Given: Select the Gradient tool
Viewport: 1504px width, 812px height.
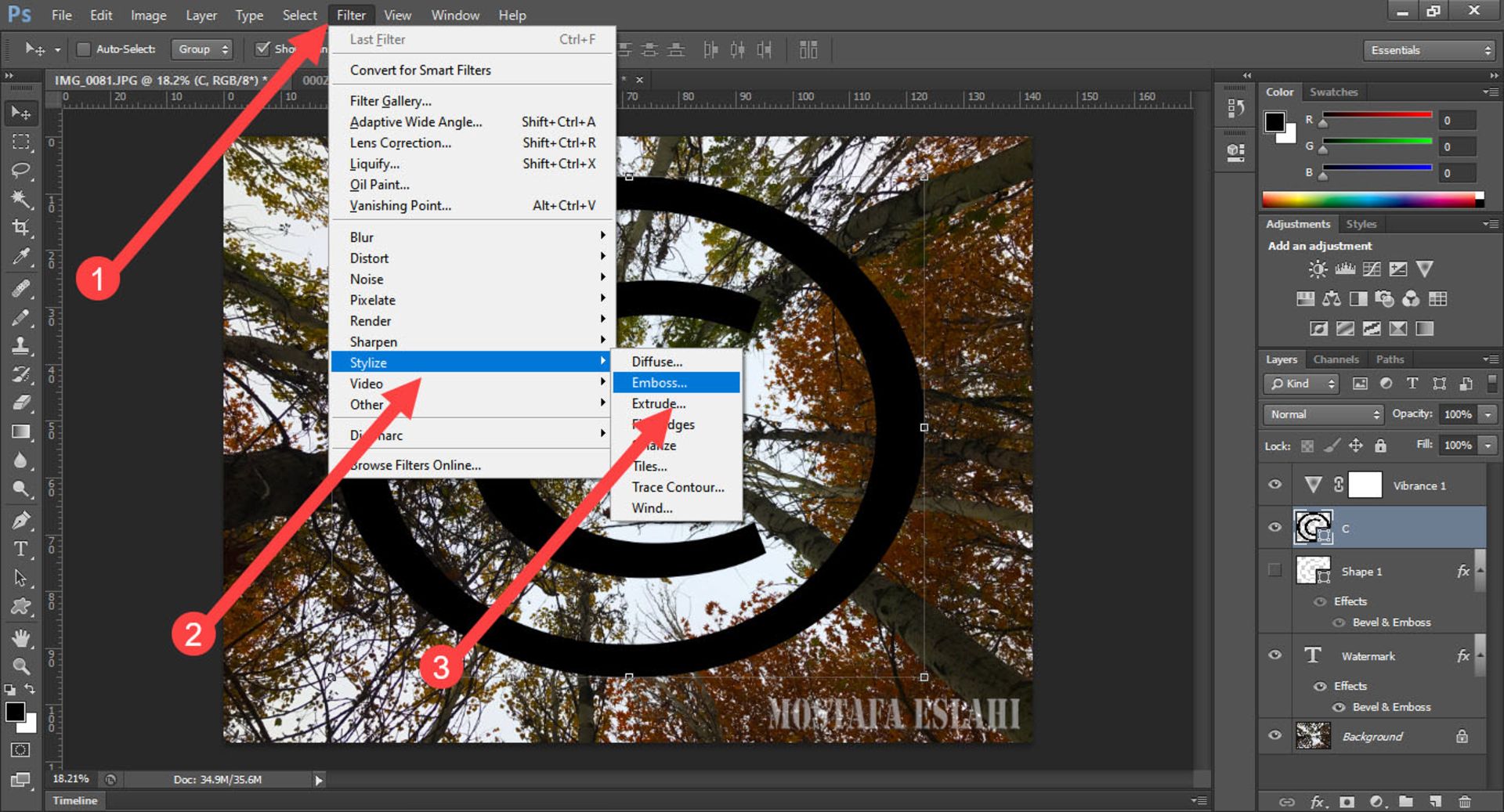Looking at the screenshot, I should (x=20, y=432).
